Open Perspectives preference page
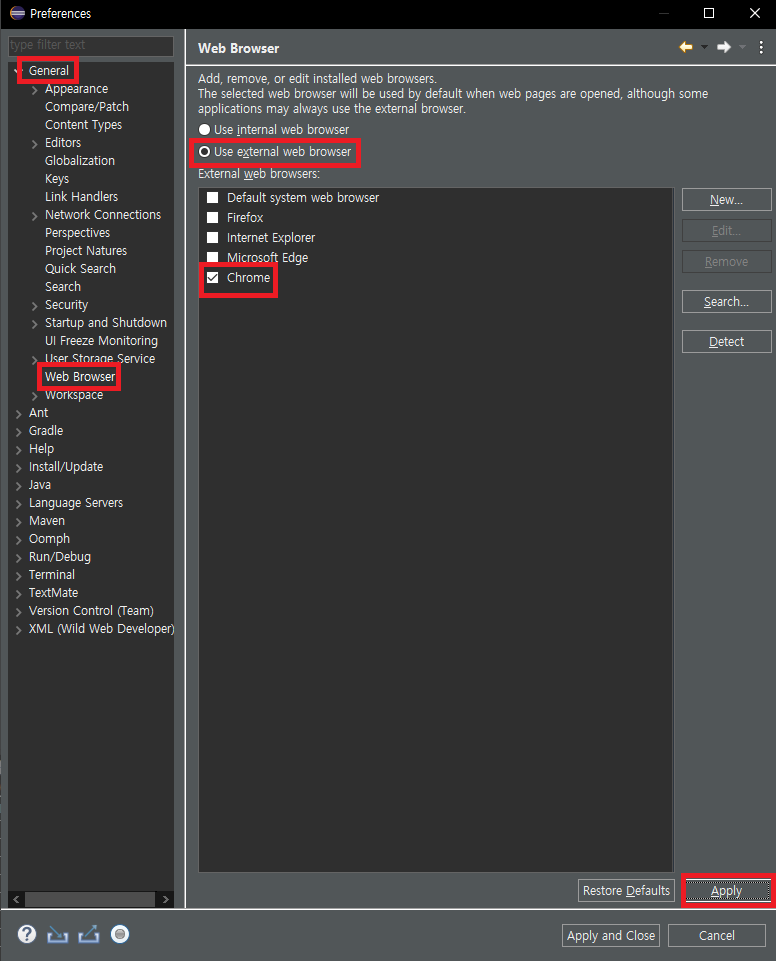The height and width of the screenshot is (961, 776). pyautogui.click(x=77, y=233)
